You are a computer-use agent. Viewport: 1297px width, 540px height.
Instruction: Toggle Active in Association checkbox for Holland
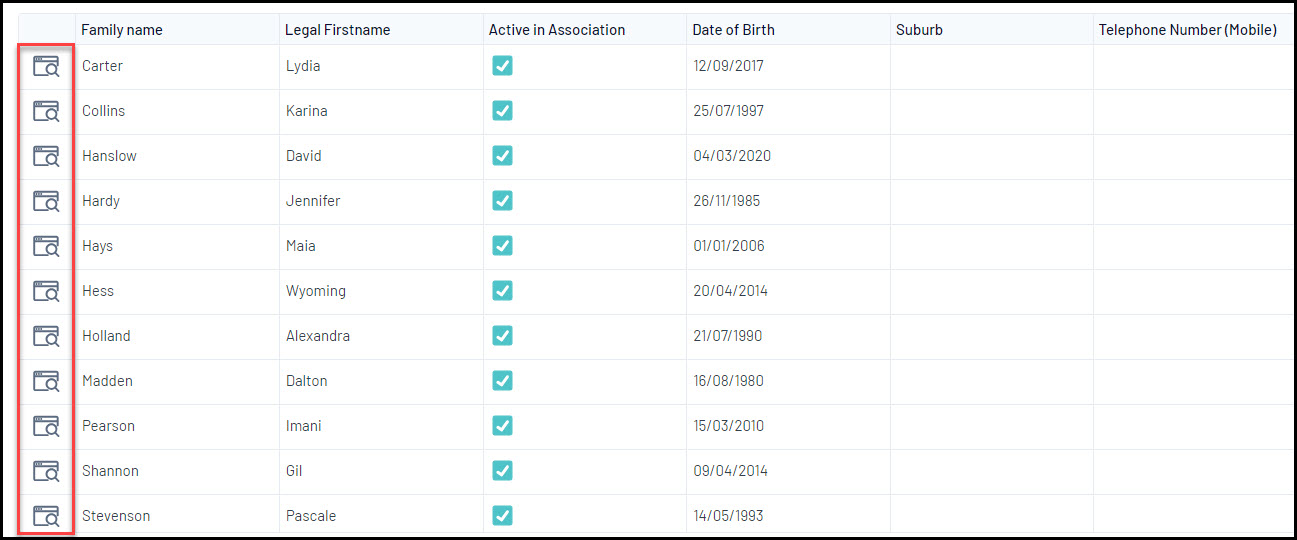[502, 336]
